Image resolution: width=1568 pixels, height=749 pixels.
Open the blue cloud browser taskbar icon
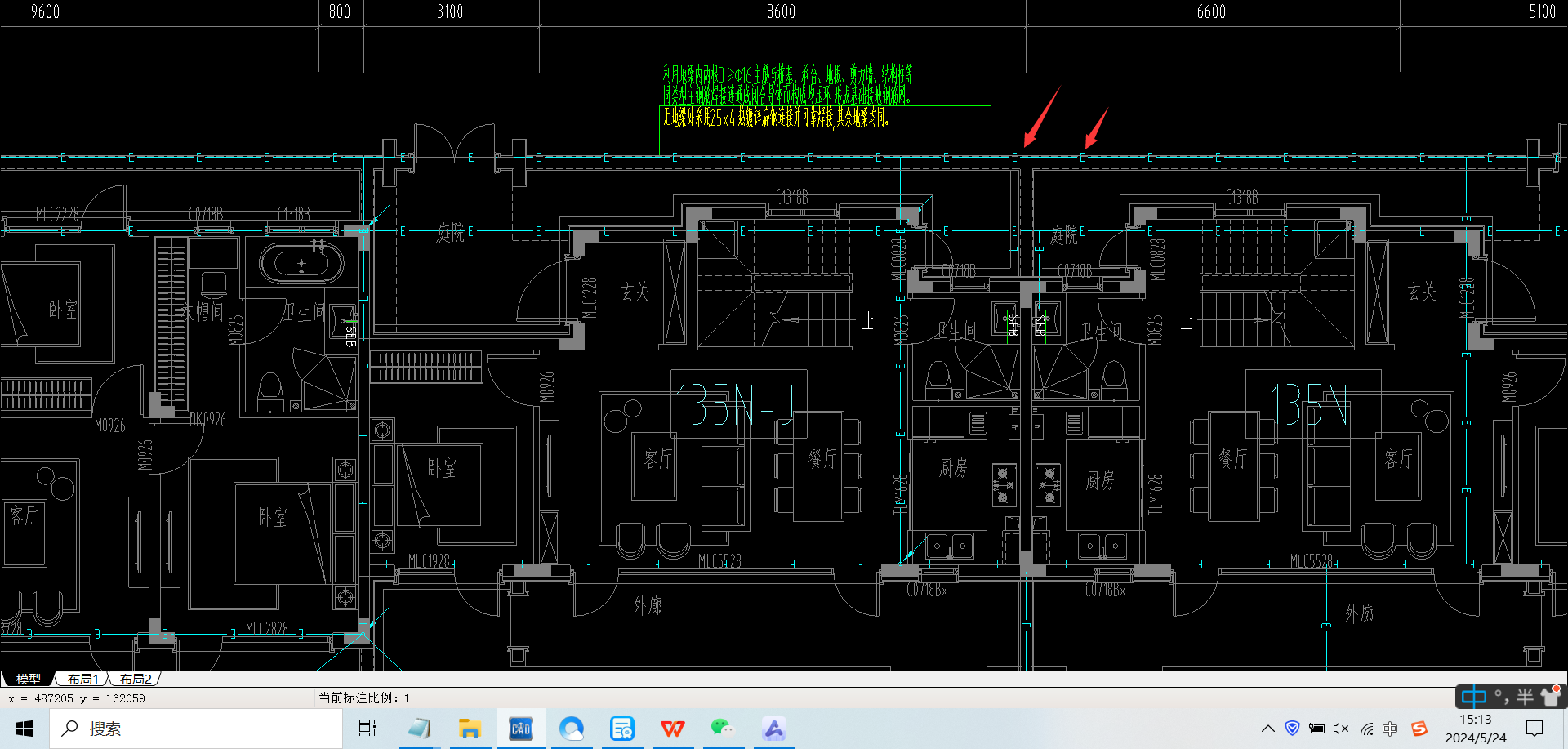coord(572,729)
